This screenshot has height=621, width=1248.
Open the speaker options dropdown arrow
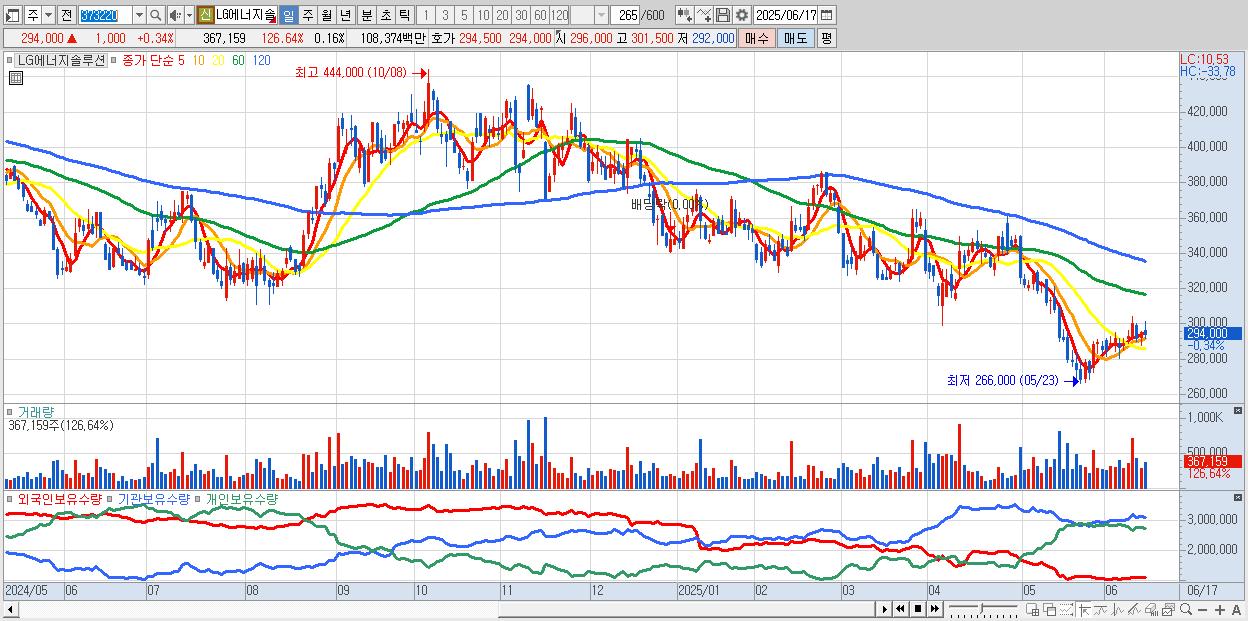(189, 15)
